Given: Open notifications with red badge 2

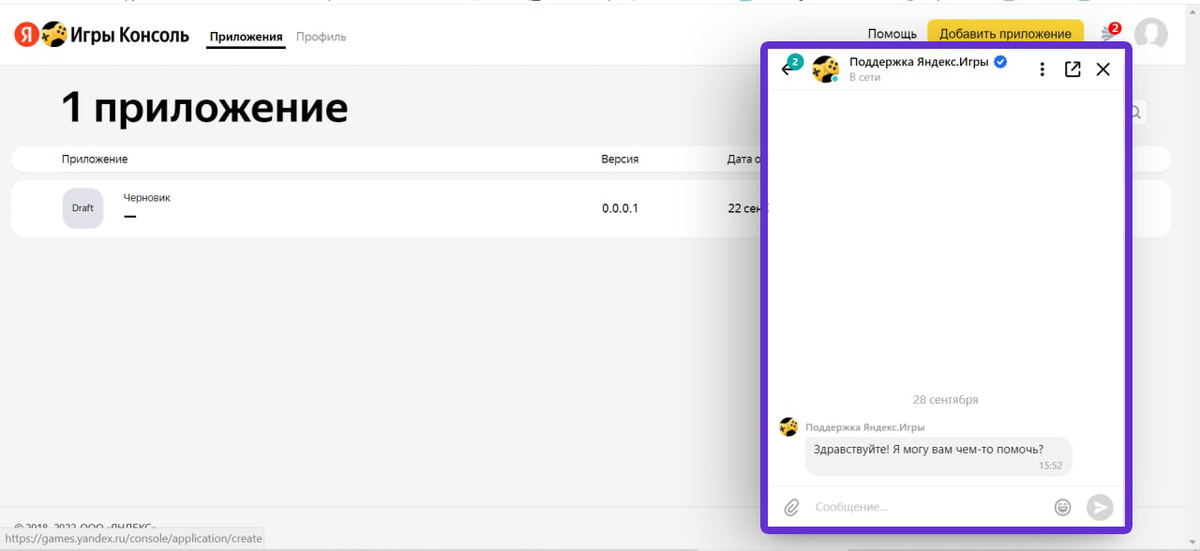Looking at the screenshot, I should (1110, 32).
